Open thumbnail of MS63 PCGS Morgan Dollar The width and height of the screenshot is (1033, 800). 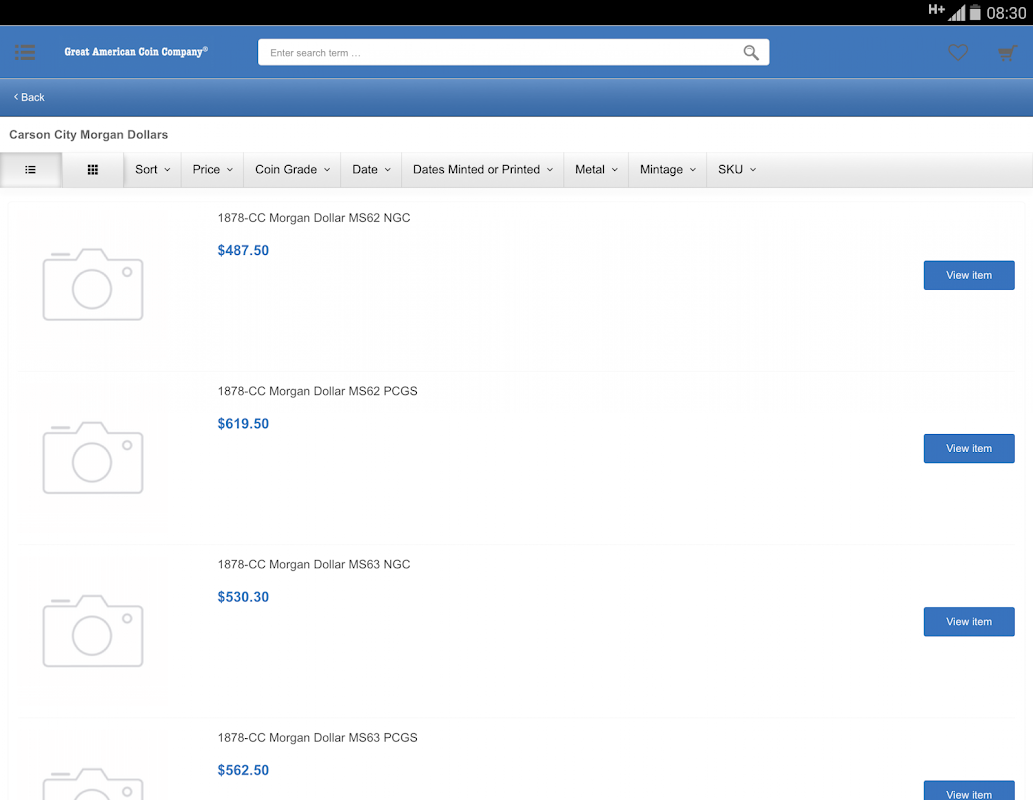pos(93,784)
